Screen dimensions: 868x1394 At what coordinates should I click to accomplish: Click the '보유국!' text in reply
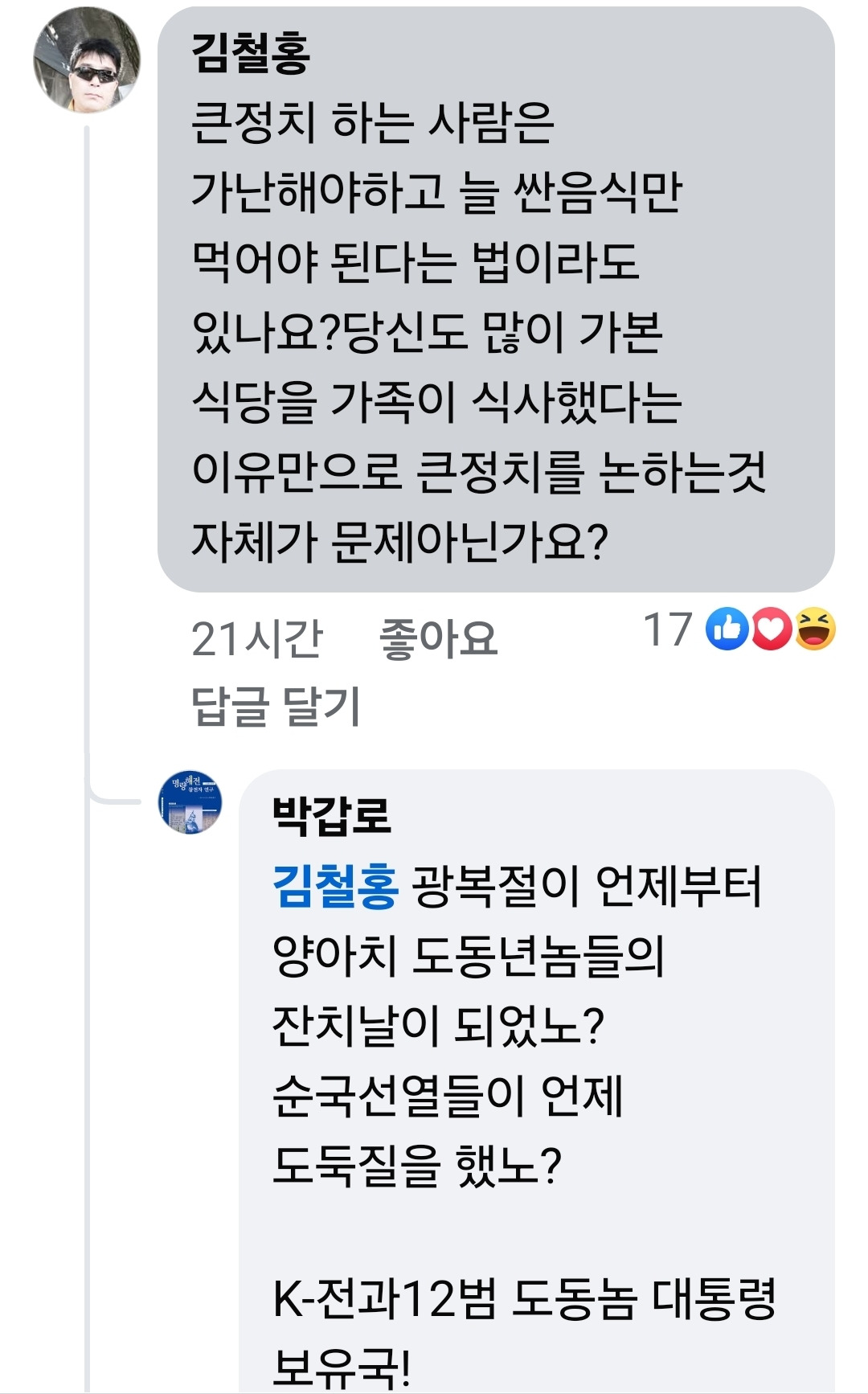coord(342,1367)
